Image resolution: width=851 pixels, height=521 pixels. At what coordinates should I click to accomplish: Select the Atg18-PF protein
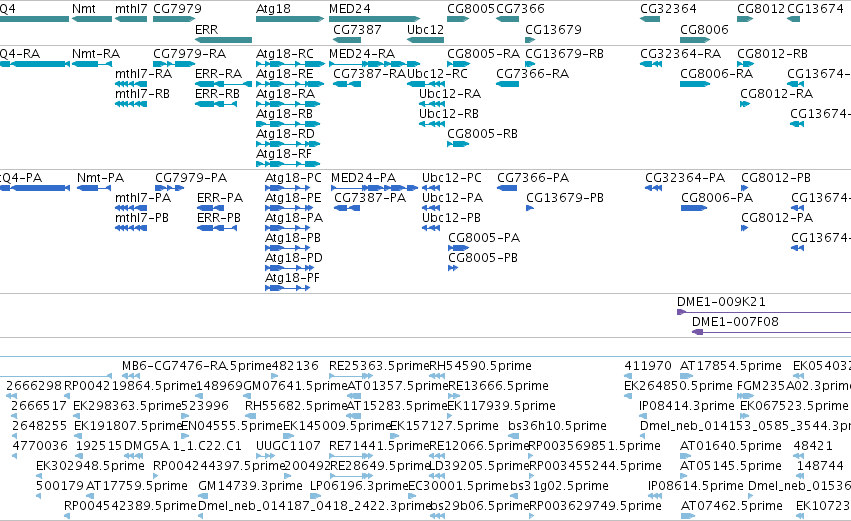(288, 288)
